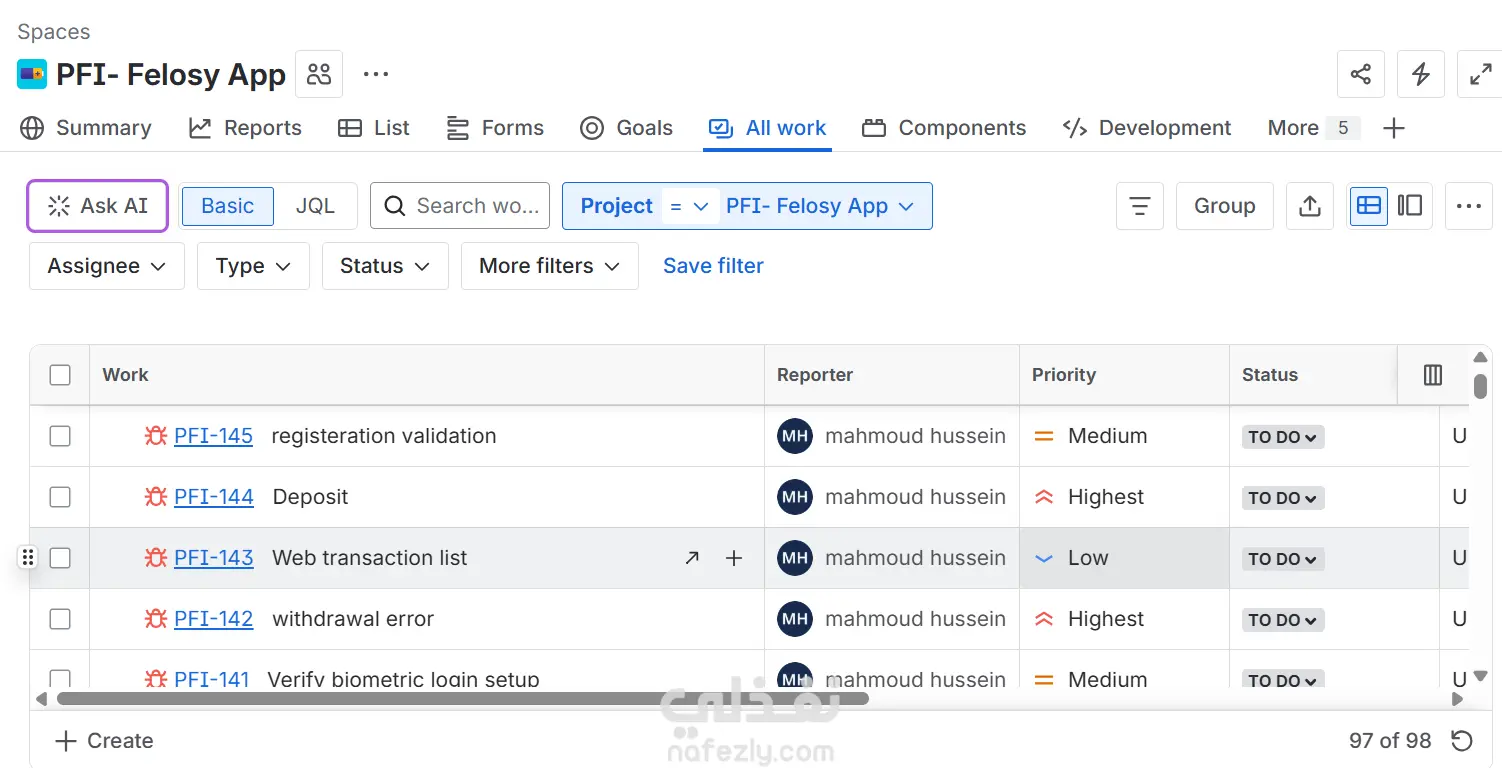Expand the Assignee filter dropdown

pos(107,266)
